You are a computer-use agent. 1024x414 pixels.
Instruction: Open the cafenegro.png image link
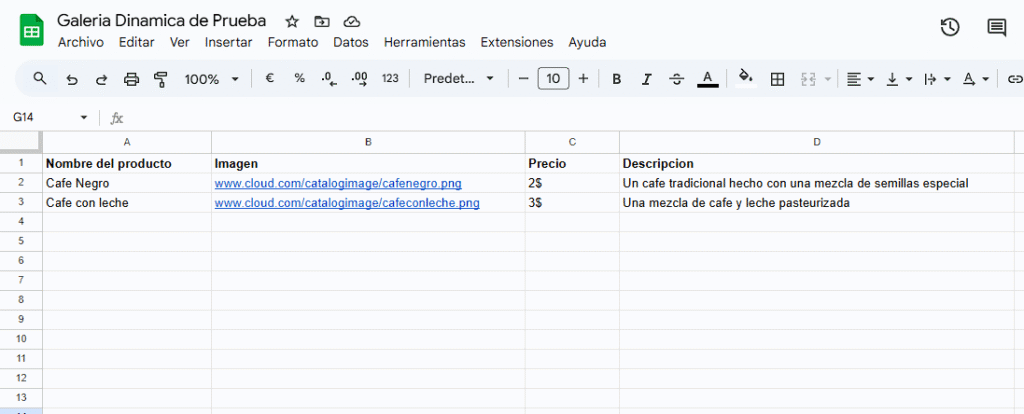pos(338,184)
